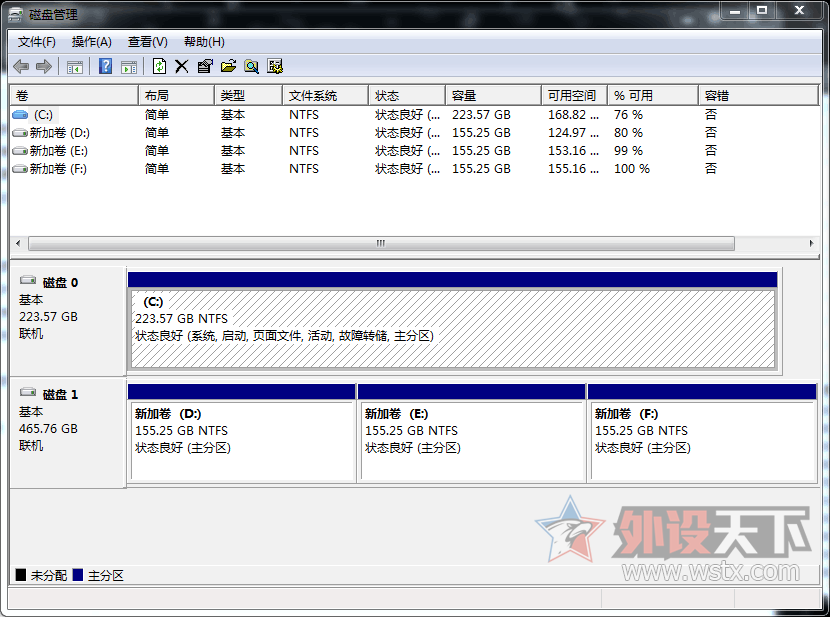Open the 操作(A) menu

pyautogui.click(x=92, y=42)
